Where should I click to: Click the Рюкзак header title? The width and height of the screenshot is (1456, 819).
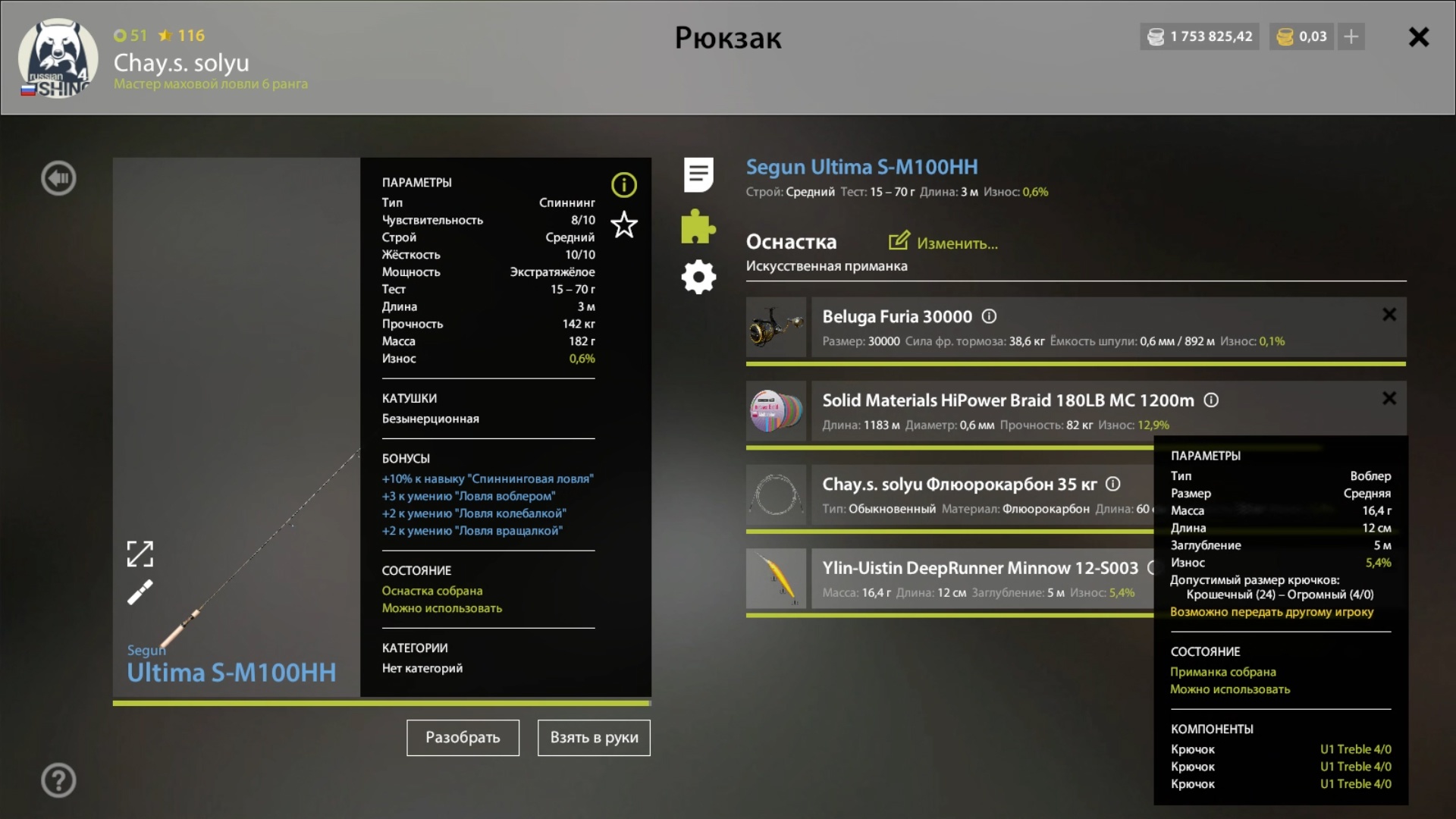(728, 38)
